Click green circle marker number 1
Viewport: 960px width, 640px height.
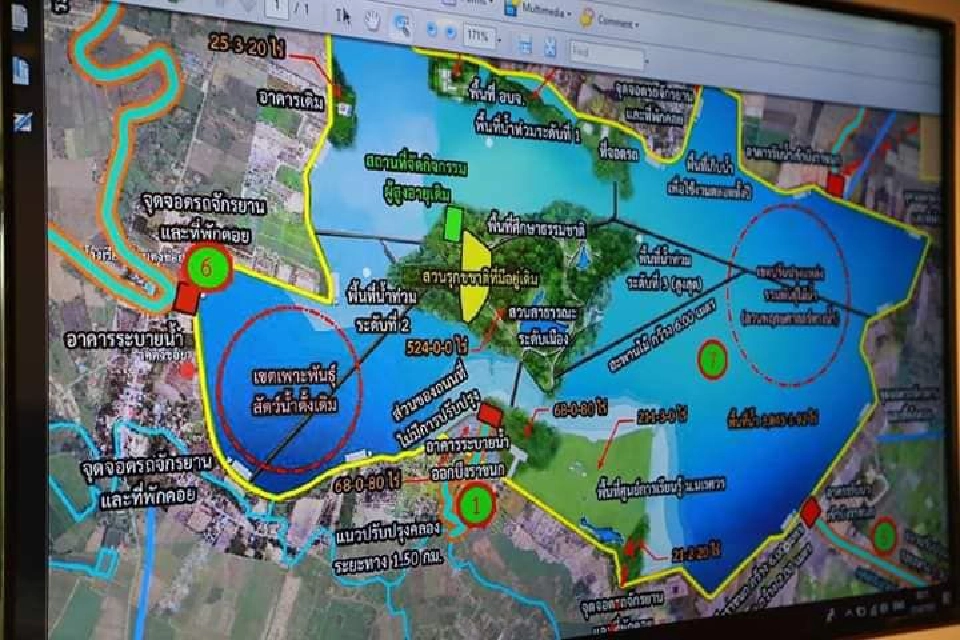pos(475,505)
